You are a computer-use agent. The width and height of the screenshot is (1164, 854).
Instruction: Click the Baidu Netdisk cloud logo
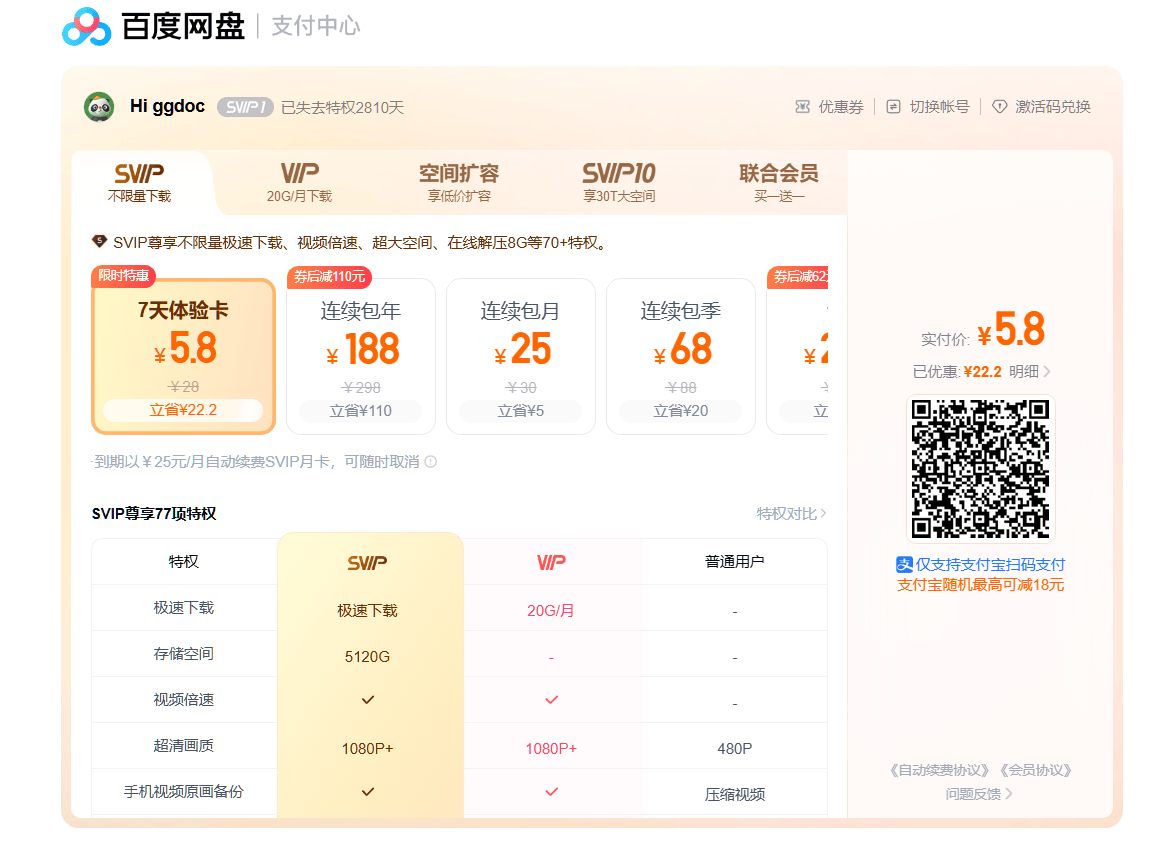[x=87, y=27]
